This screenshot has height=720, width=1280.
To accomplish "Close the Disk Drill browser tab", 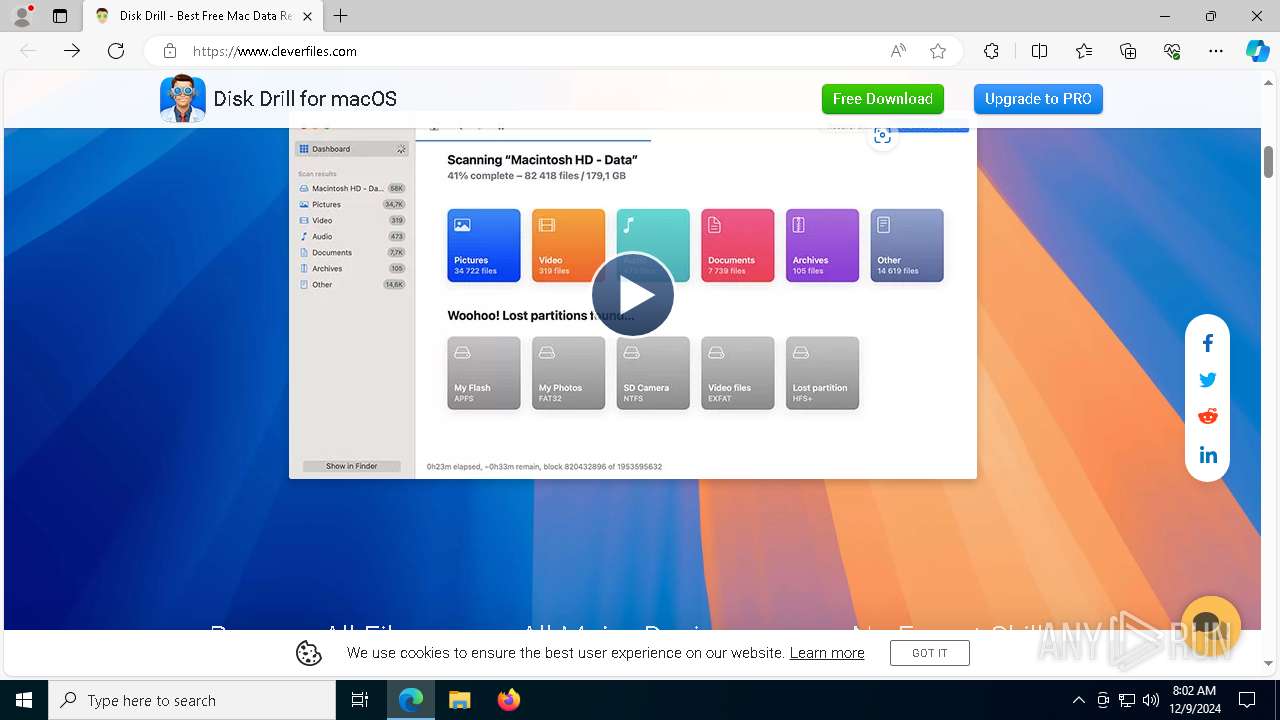I will coord(308,16).
